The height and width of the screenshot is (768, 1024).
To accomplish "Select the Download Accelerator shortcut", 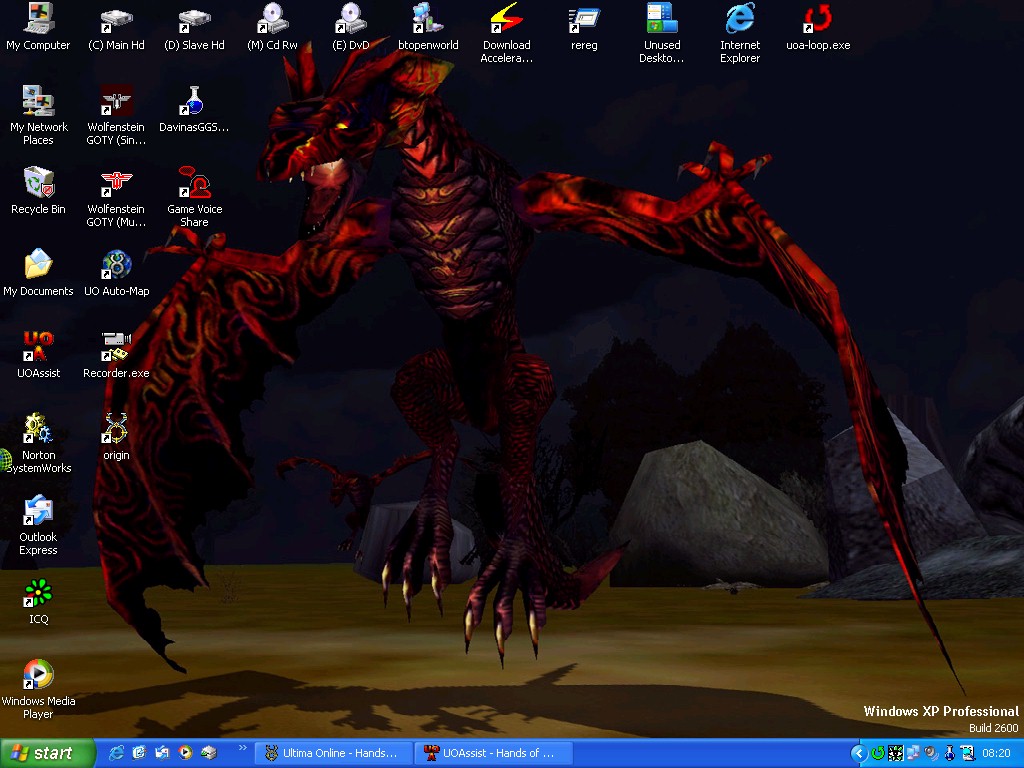I will tap(506, 33).
